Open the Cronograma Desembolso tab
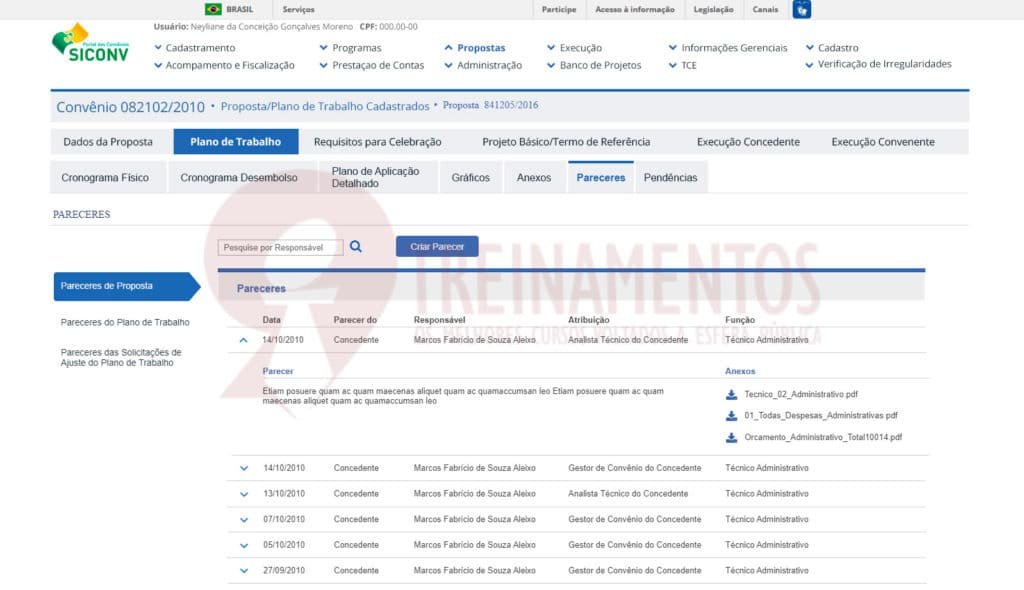Viewport: 1024px width, 590px height. (x=239, y=178)
